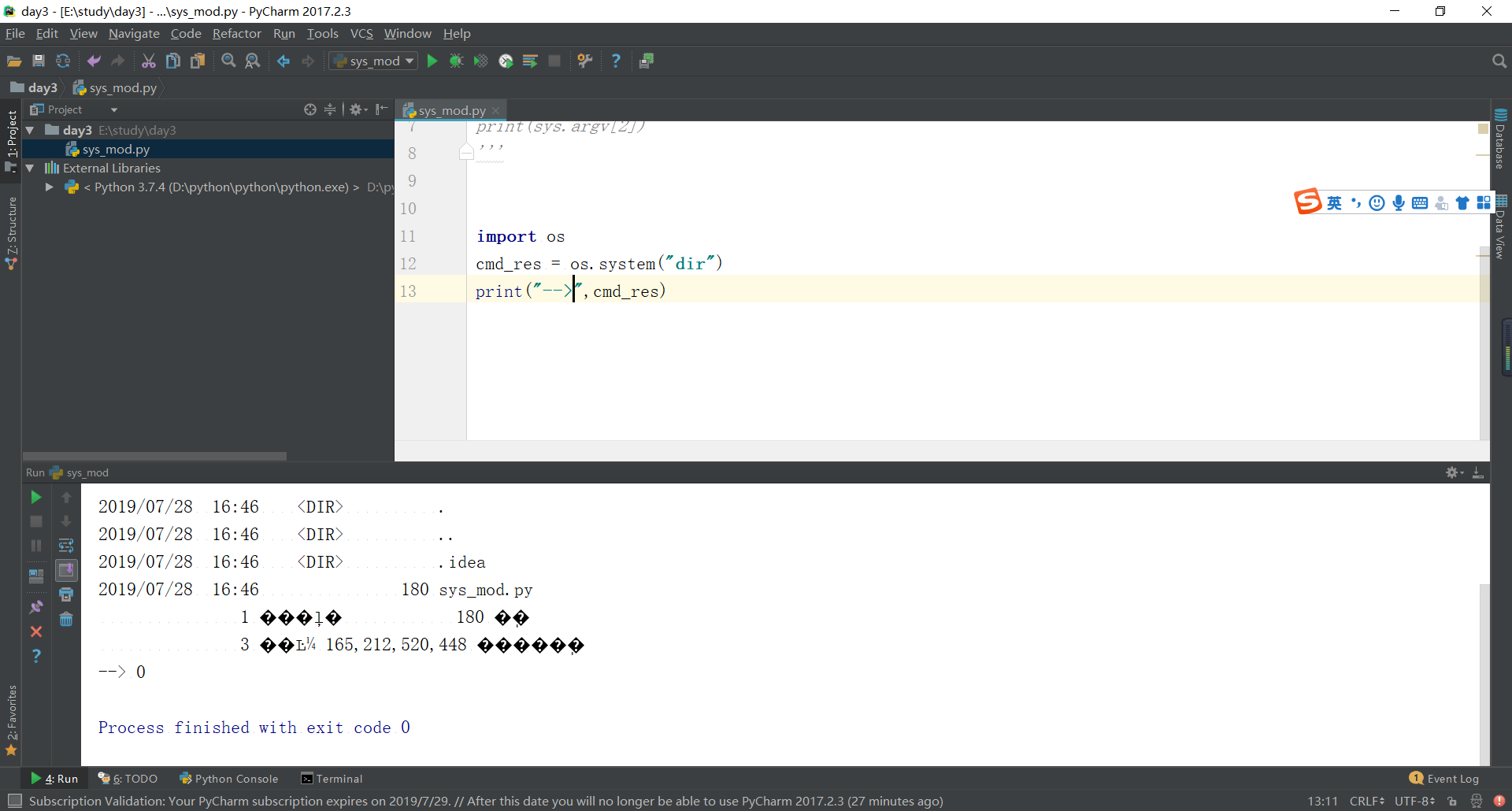Click the Profile run icon
The height and width of the screenshot is (811, 1512).
[506, 61]
